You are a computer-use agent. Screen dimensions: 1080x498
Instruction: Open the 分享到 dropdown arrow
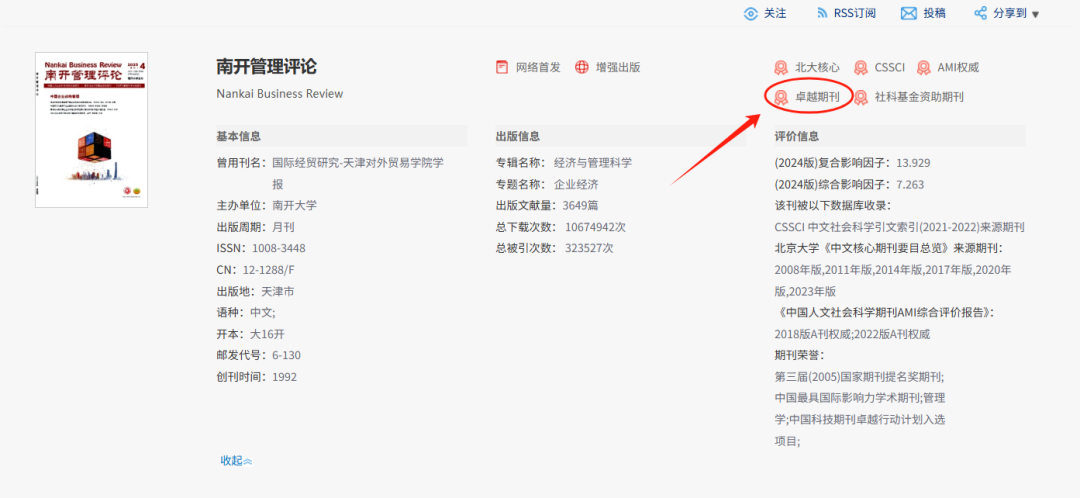point(1035,14)
